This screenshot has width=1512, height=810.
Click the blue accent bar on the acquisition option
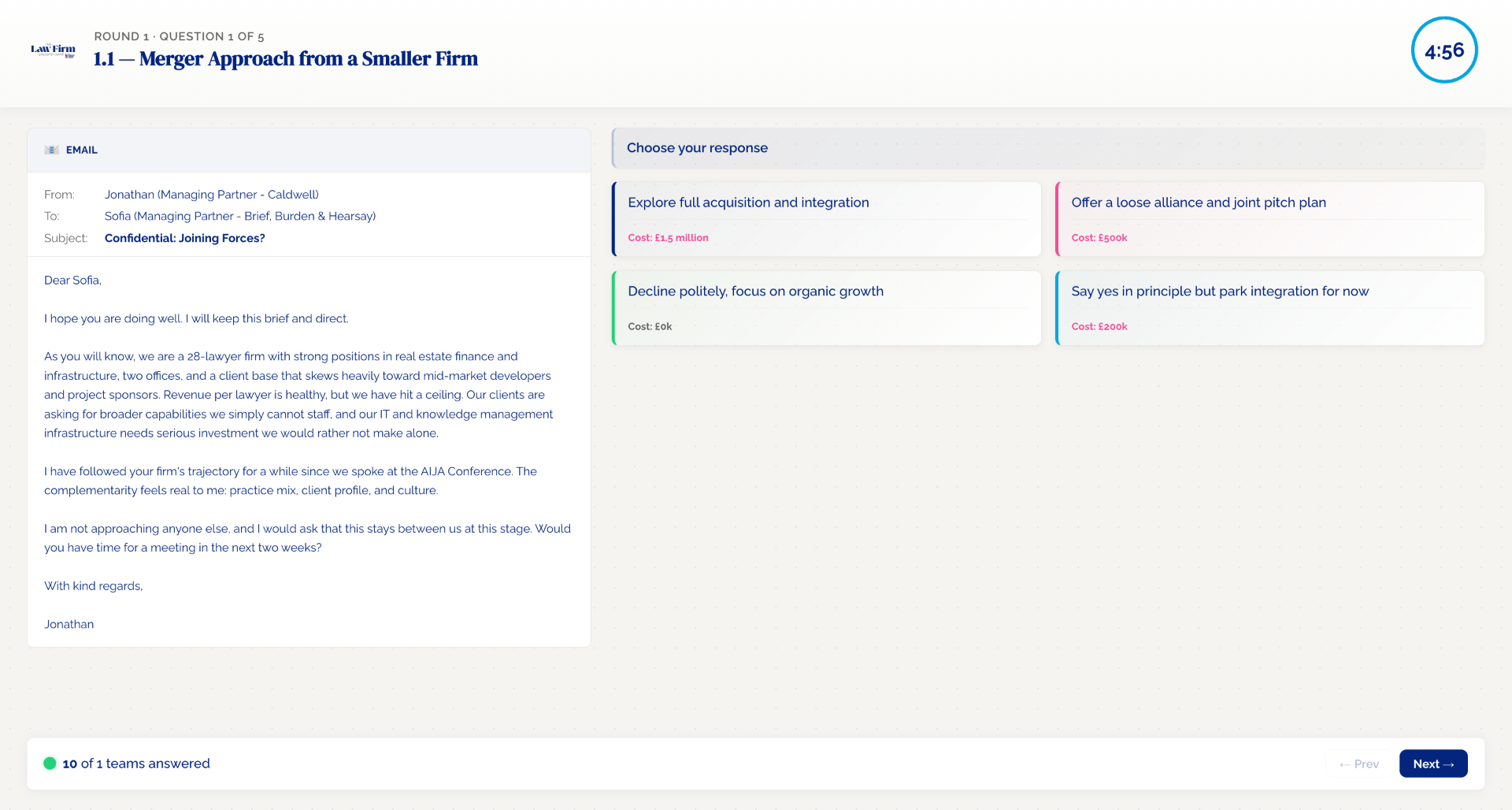pyautogui.click(x=613, y=219)
